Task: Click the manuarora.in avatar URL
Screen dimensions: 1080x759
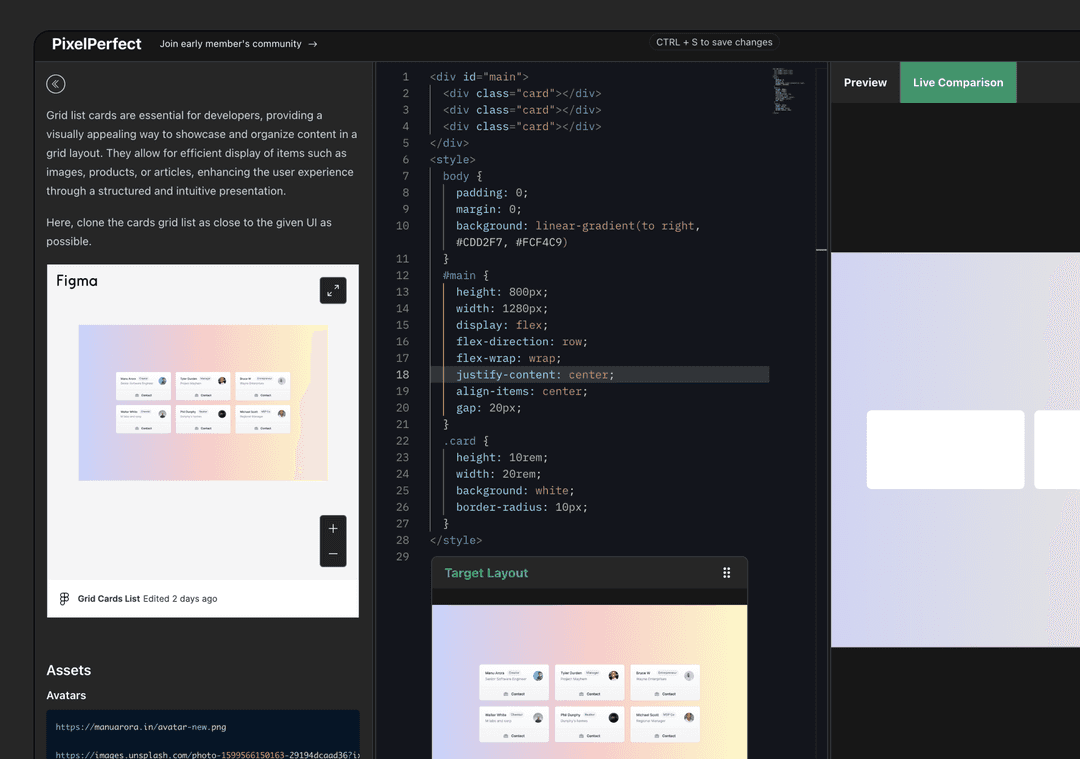Action: (x=140, y=727)
